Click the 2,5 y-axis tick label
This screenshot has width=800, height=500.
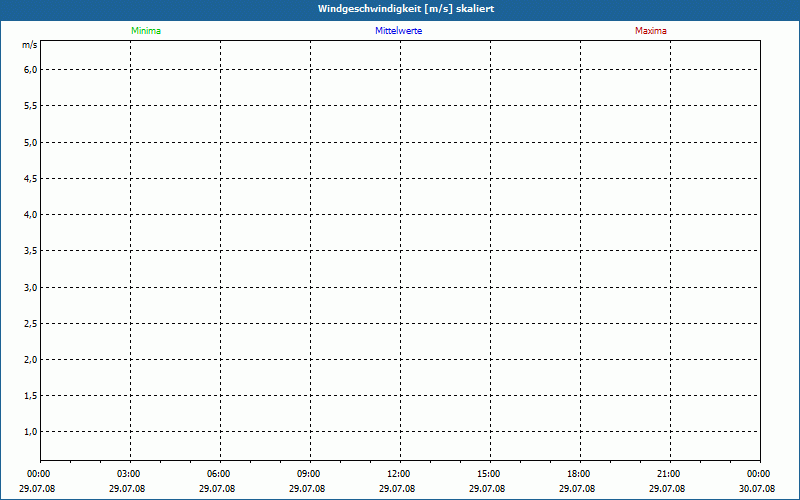click(x=30, y=324)
